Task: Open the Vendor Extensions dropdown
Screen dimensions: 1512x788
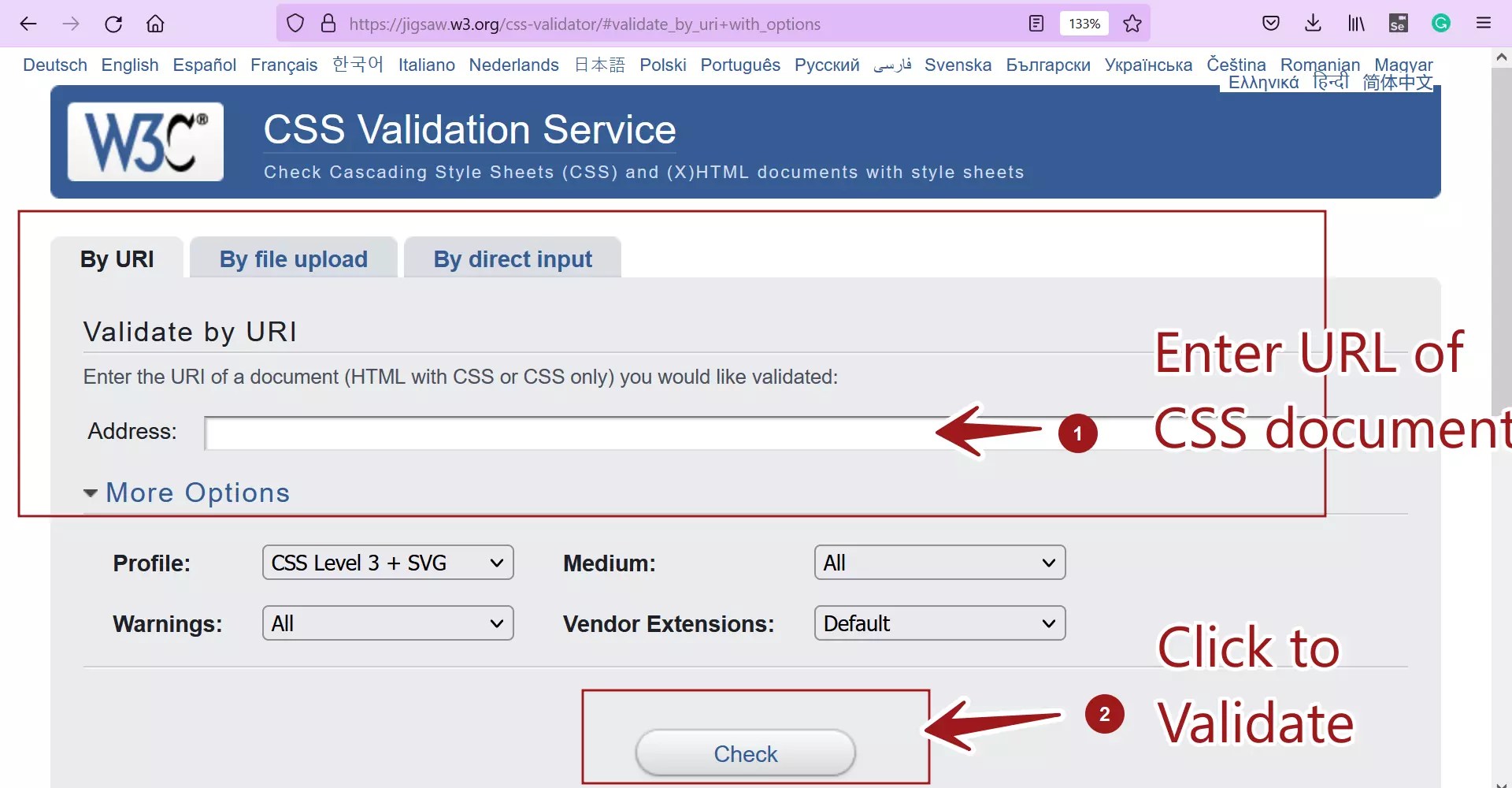Action: click(x=939, y=623)
